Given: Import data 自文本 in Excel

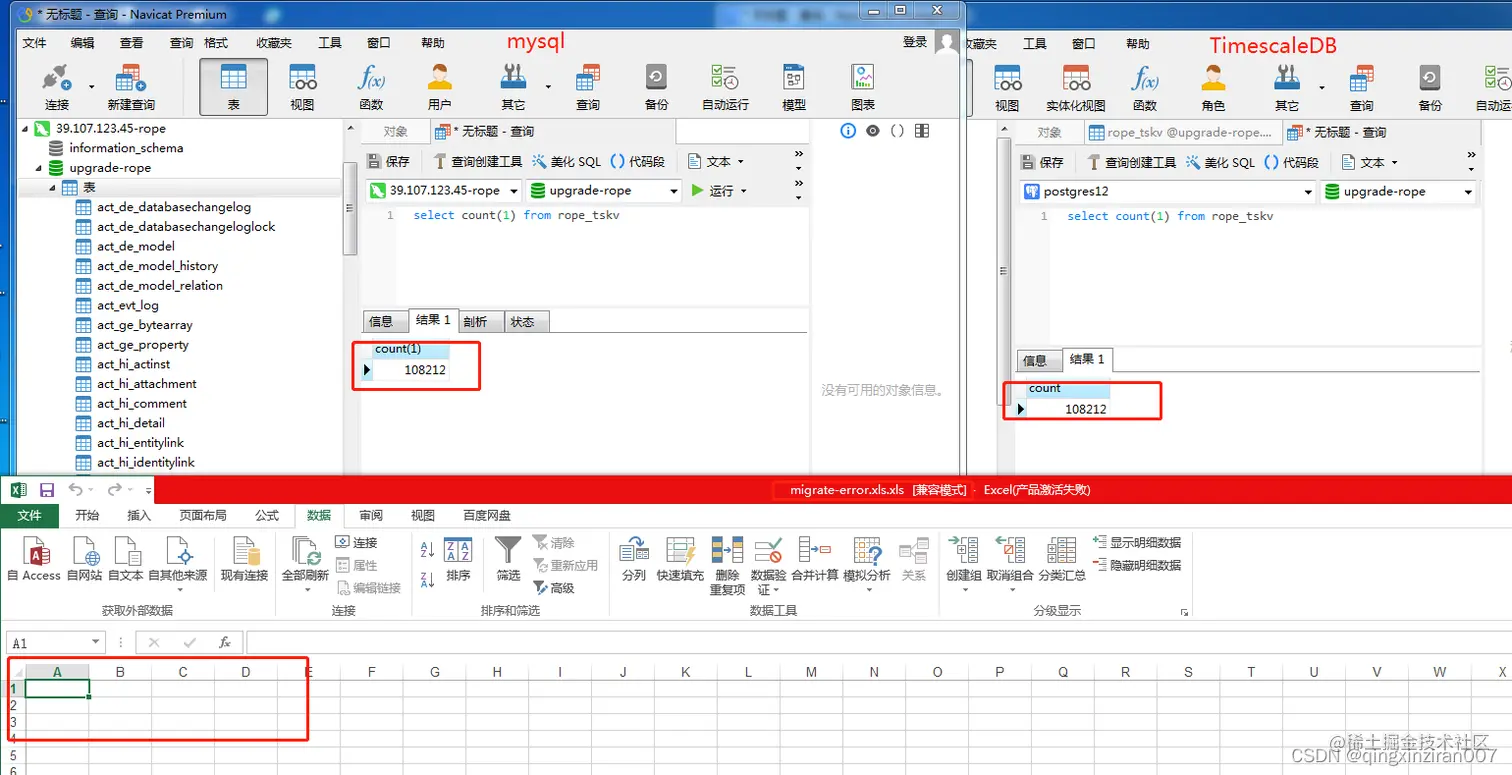Looking at the screenshot, I should tap(126, 560).
